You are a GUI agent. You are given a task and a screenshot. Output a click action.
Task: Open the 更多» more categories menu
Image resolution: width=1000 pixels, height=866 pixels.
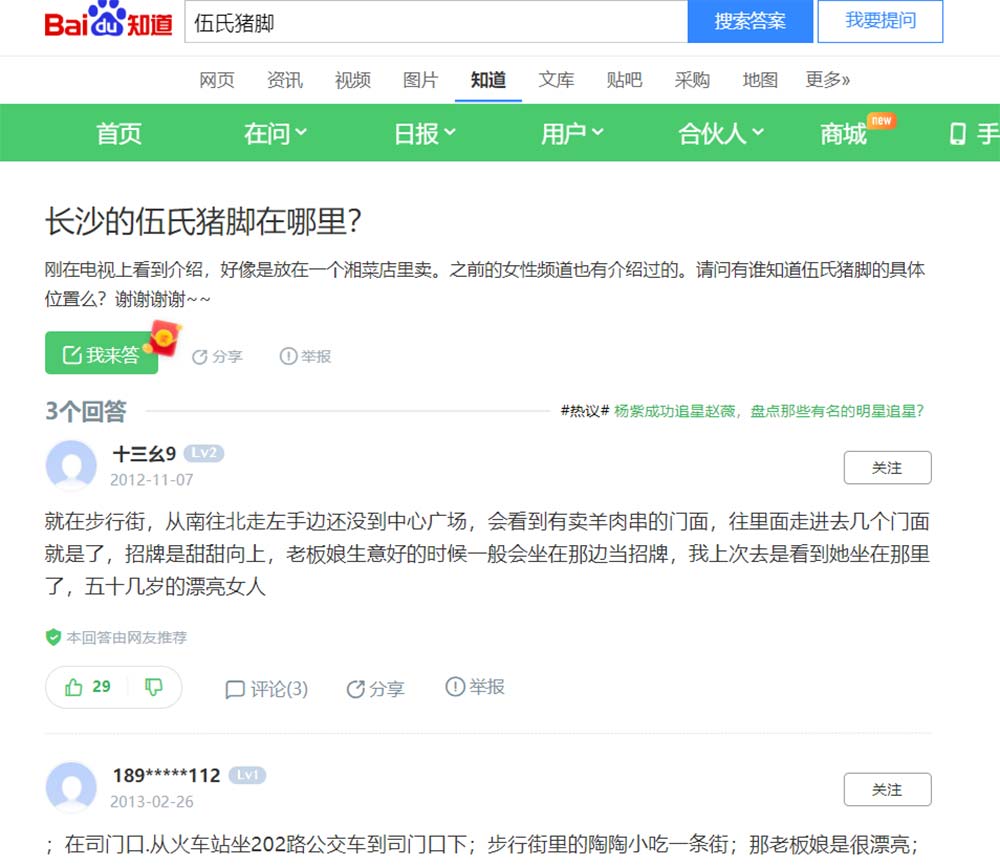click(x=827, y=80)
